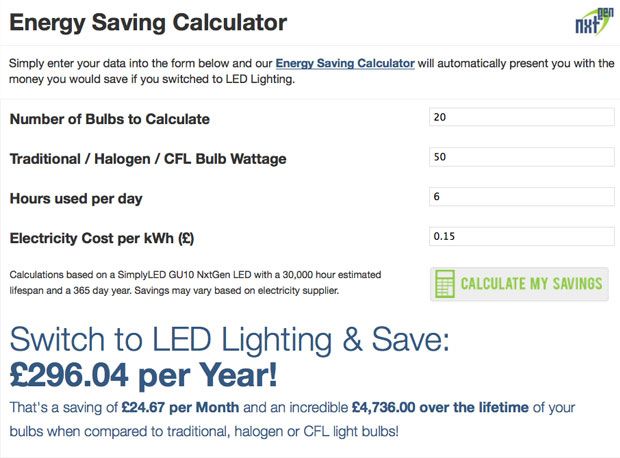620x458 pixels.
Task: Select the Bulb Wattage input field
Action: [x=522, y=157]
